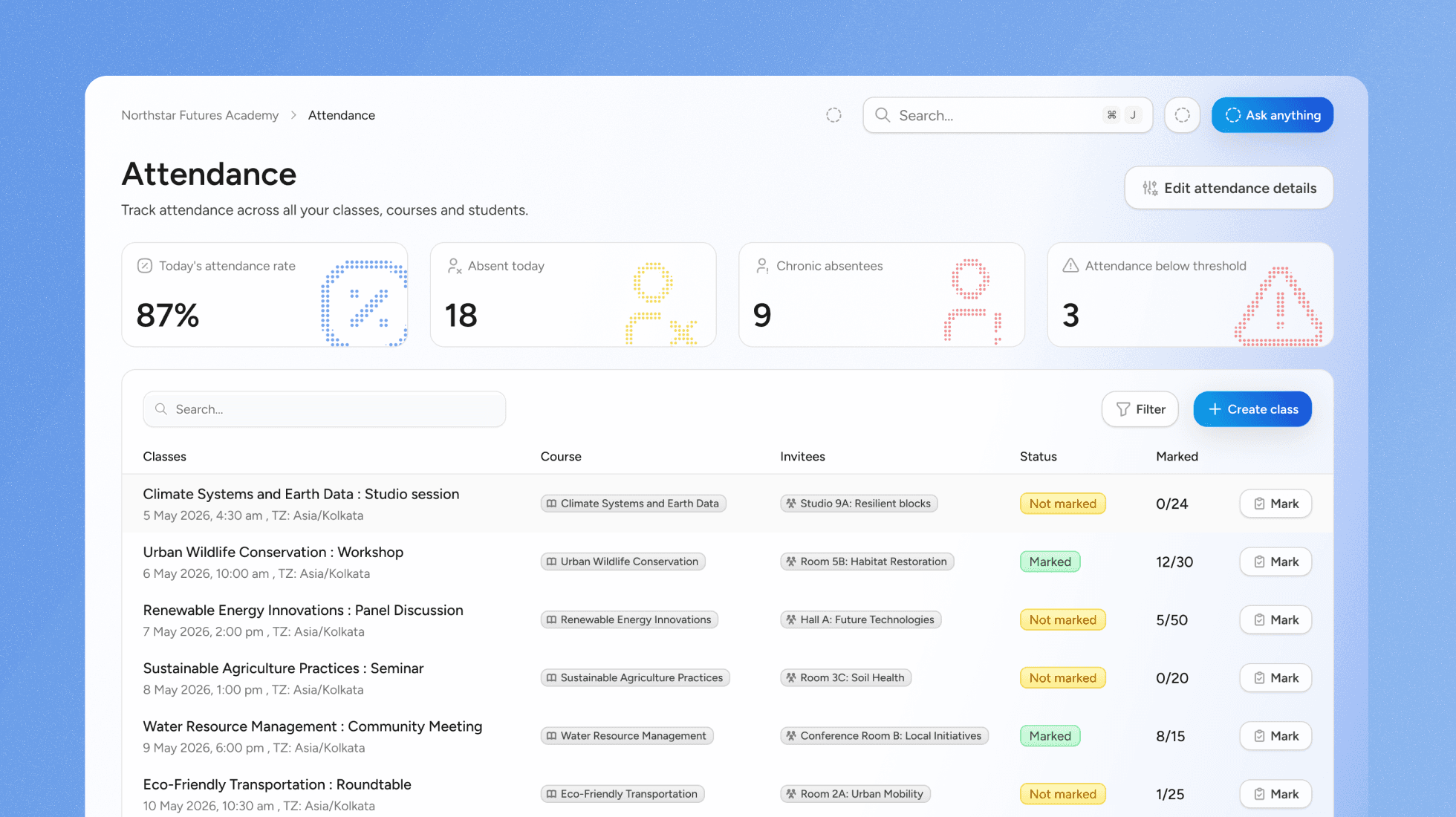
Task: Mark attendance for Urban Wildlife Conservation Workshop
Action: tap(1275, 562)
